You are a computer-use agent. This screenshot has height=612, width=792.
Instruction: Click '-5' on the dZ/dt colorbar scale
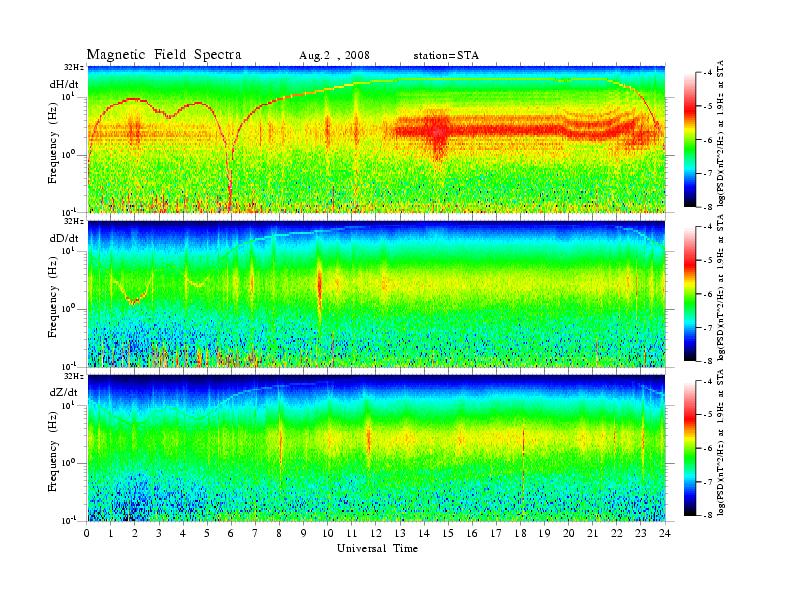[x=708, y=415]
